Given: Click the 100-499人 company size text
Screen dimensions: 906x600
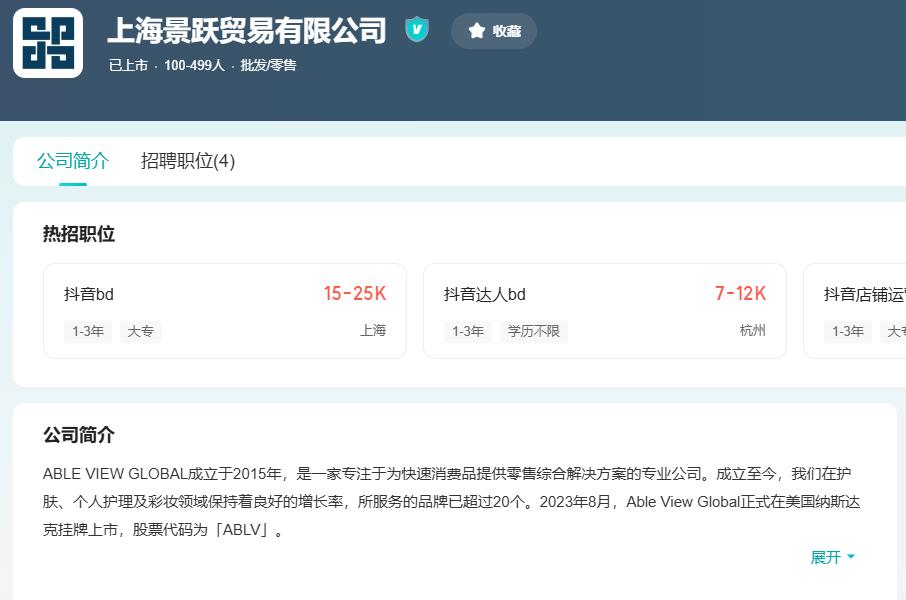Looking at the screenshot, I should click(194, 65).
